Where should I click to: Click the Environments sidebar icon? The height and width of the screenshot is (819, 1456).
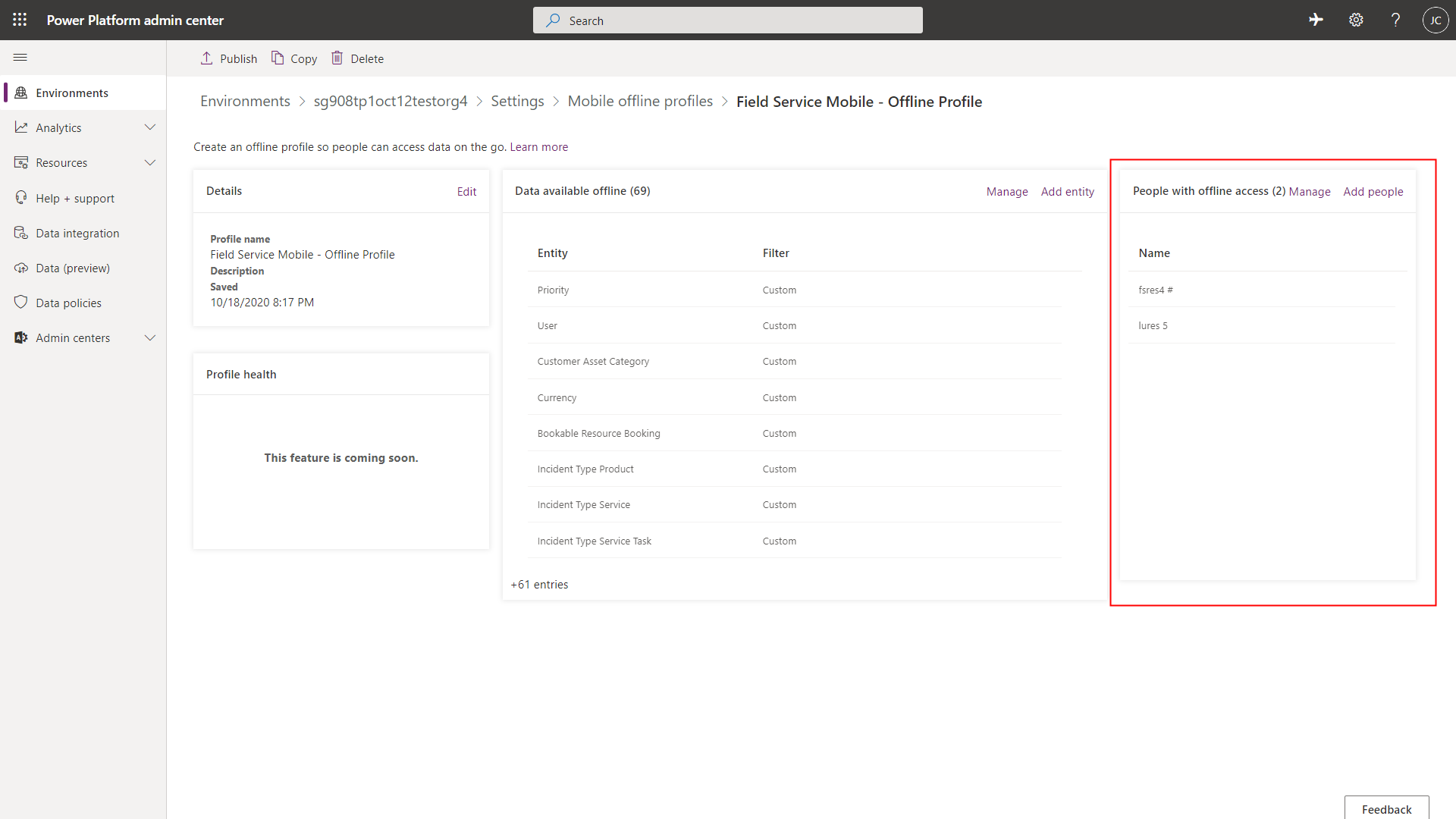(21, 93)
